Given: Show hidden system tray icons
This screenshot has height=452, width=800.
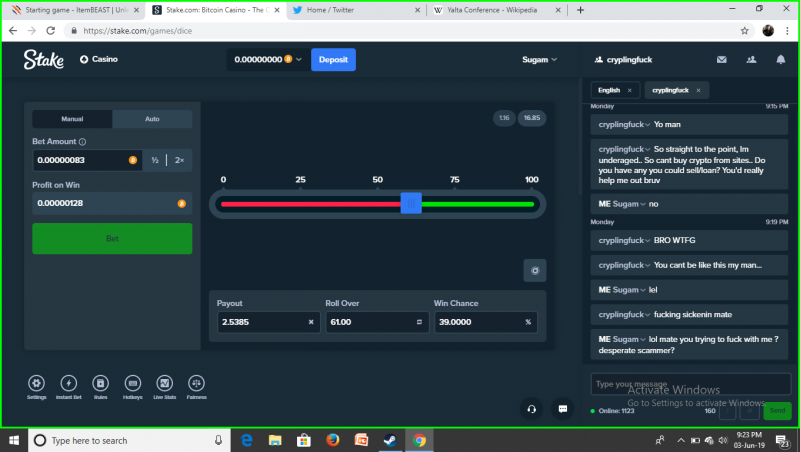Looking at the screenshot, I should 681,440.
